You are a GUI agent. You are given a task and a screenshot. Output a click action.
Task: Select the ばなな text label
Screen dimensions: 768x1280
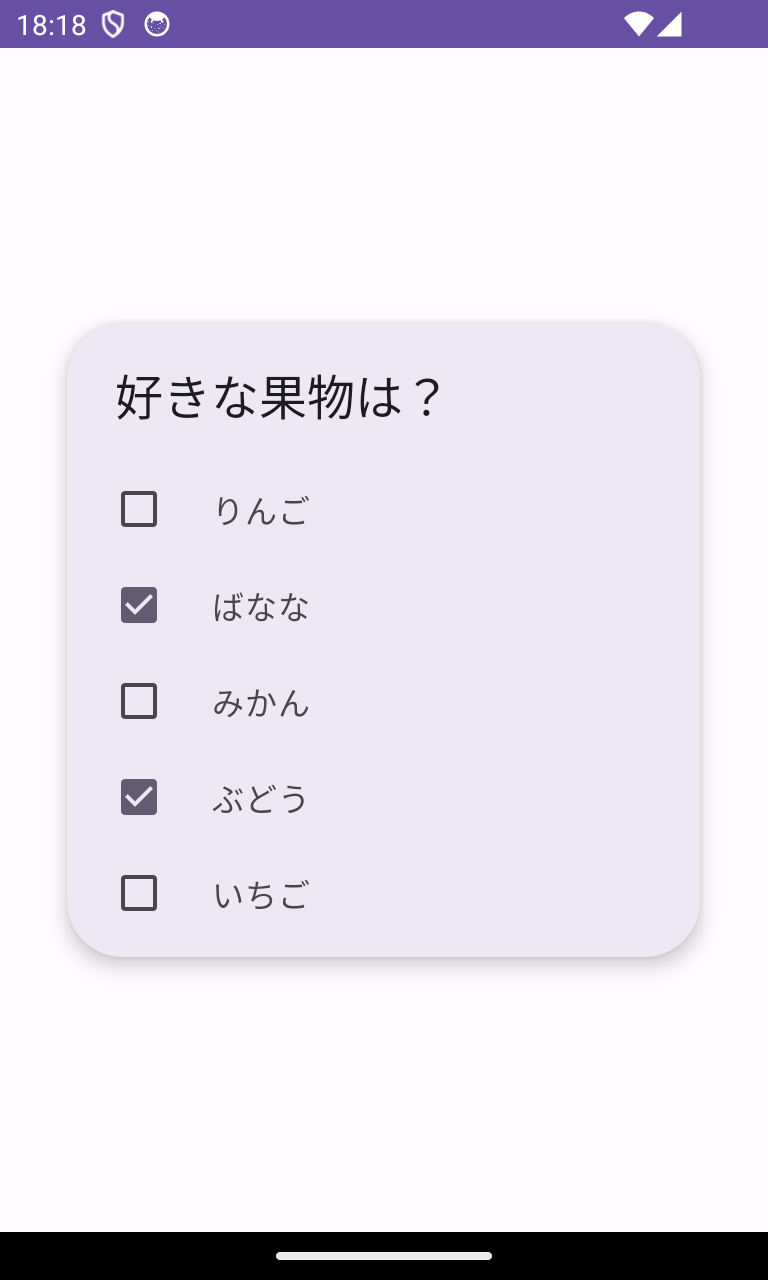[x=261, y=606]
